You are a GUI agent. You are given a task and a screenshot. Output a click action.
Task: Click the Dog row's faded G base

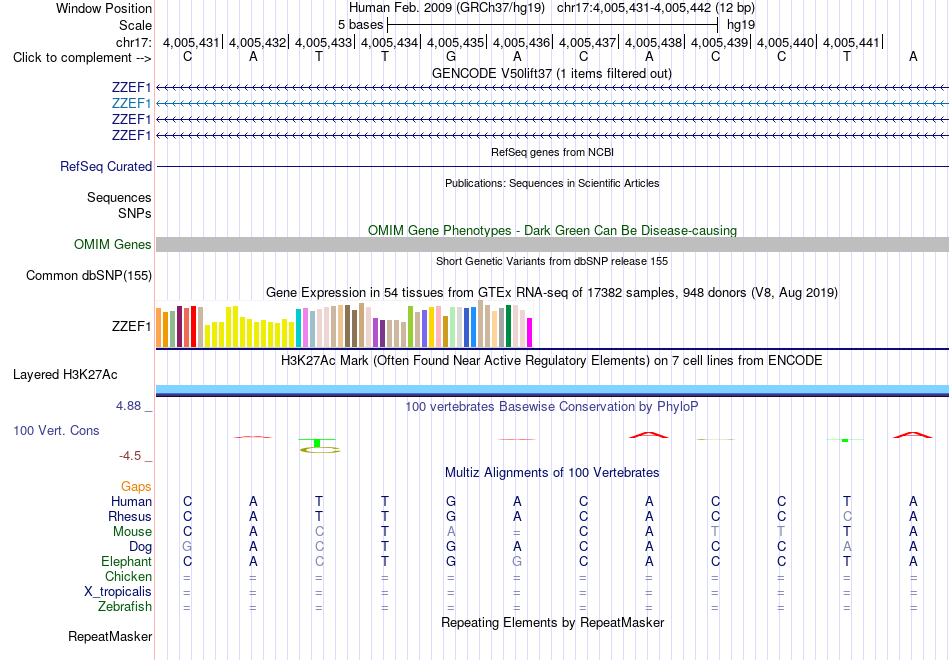click(x=187, y=547)
